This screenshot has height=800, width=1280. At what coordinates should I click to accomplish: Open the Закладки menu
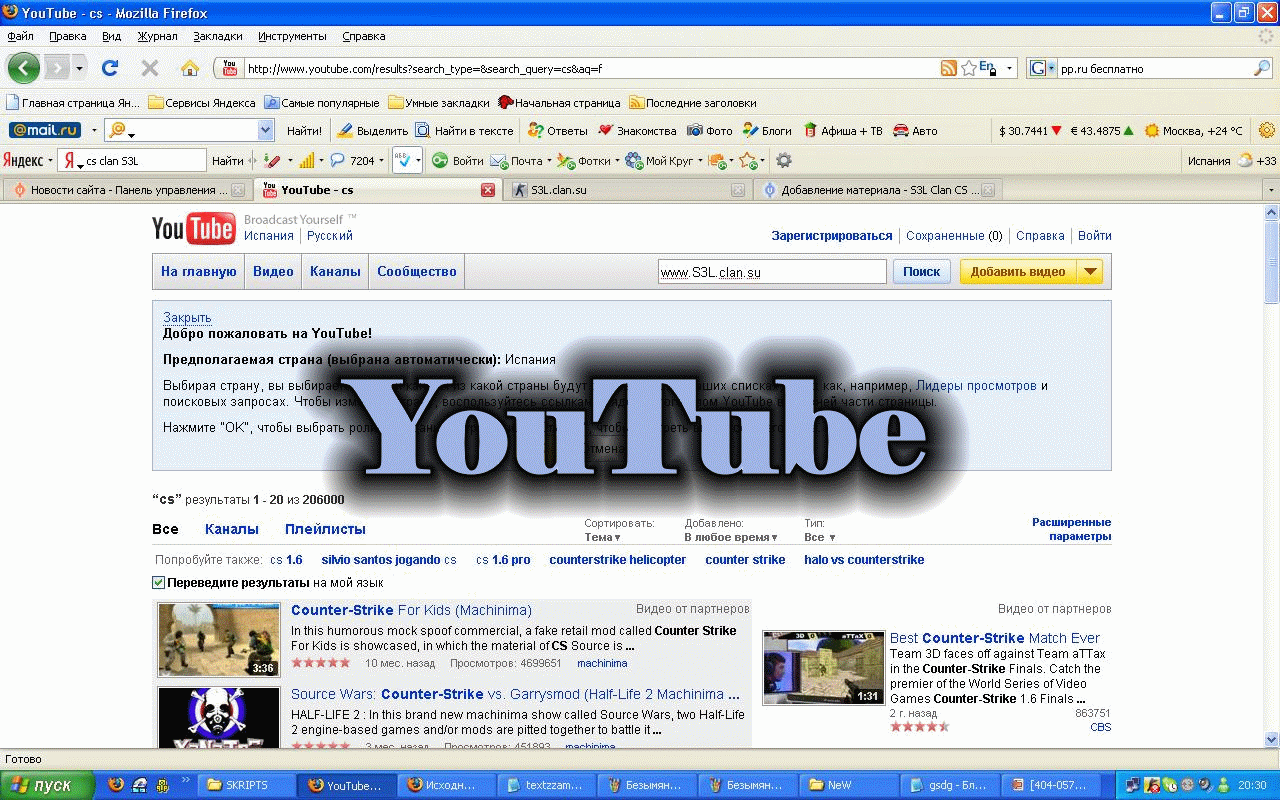coord(218,36)
